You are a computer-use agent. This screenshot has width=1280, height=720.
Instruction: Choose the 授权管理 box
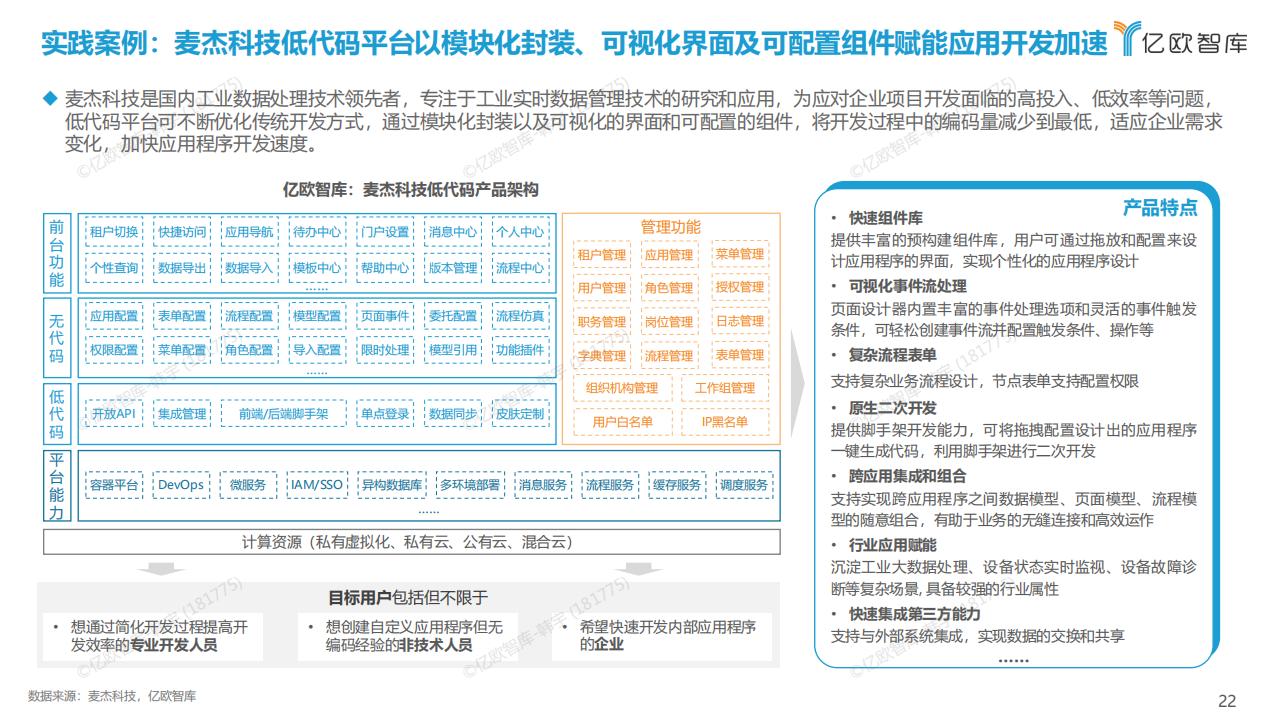click(740, 288)
